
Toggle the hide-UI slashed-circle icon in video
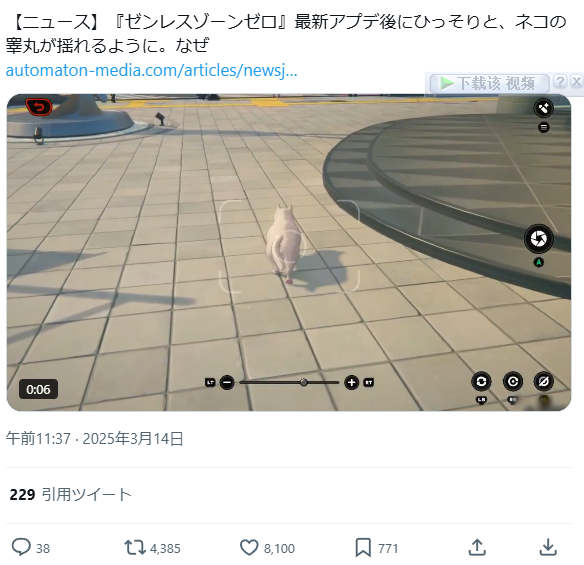pyautogui.click(x=544, y=381)
